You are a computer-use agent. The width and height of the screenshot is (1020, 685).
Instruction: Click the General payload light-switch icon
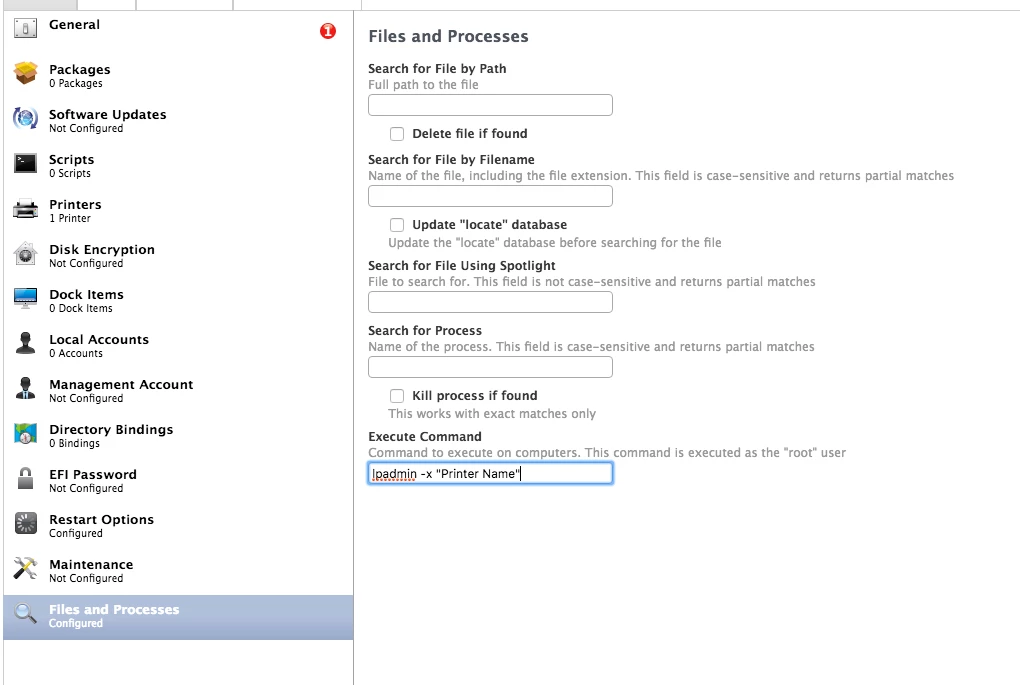[25, 28]
